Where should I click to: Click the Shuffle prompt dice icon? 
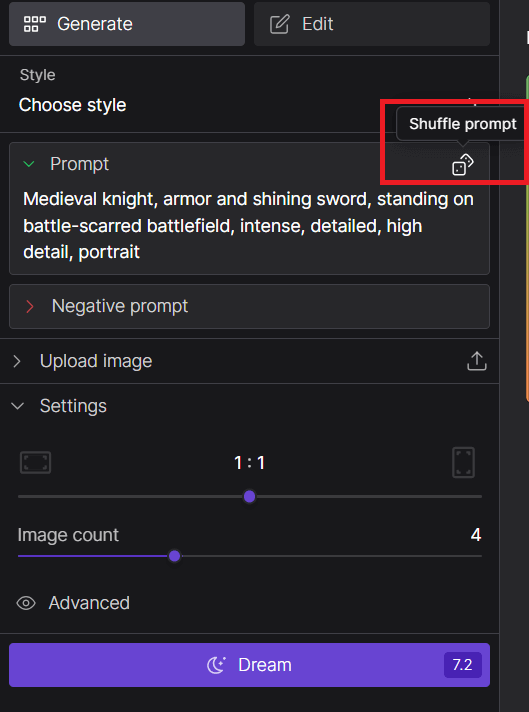[462, 165]
